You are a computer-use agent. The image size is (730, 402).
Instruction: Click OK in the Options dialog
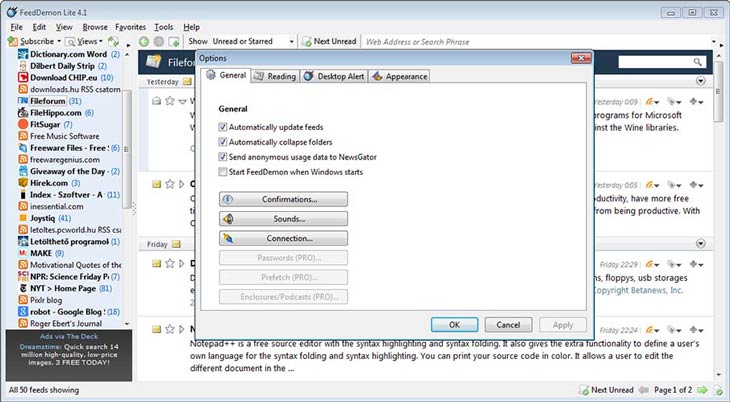(454, 324)
